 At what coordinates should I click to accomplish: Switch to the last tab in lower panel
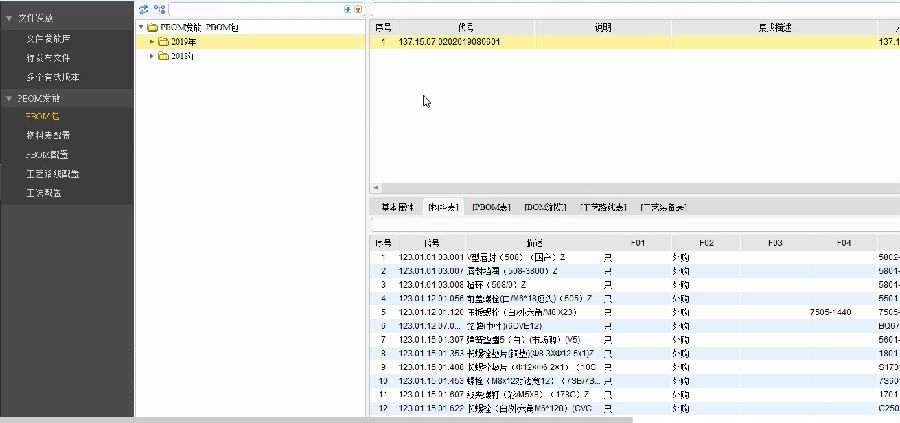tap(664, 208)
